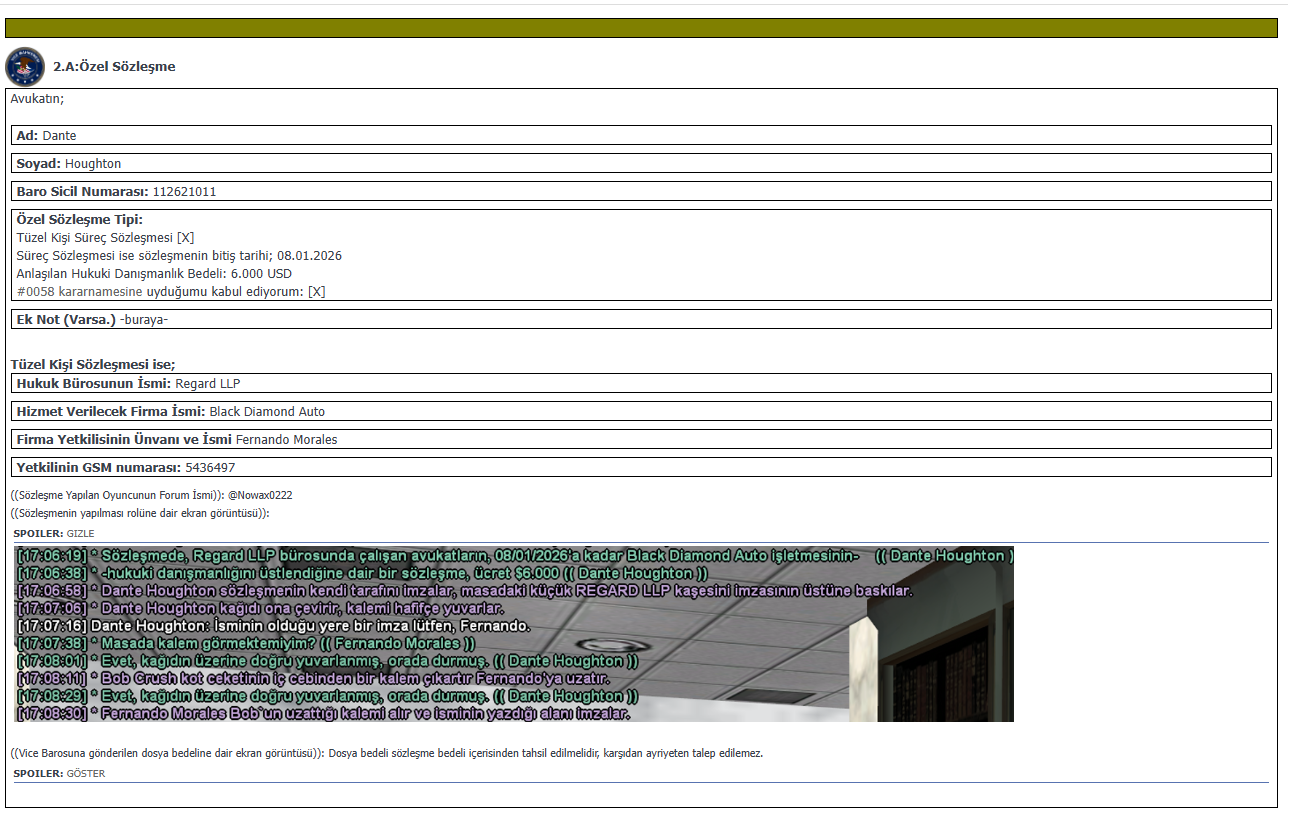
Task: Click the "Özel Sözleşme Tipi:" label
Action: tap(80, 220)
